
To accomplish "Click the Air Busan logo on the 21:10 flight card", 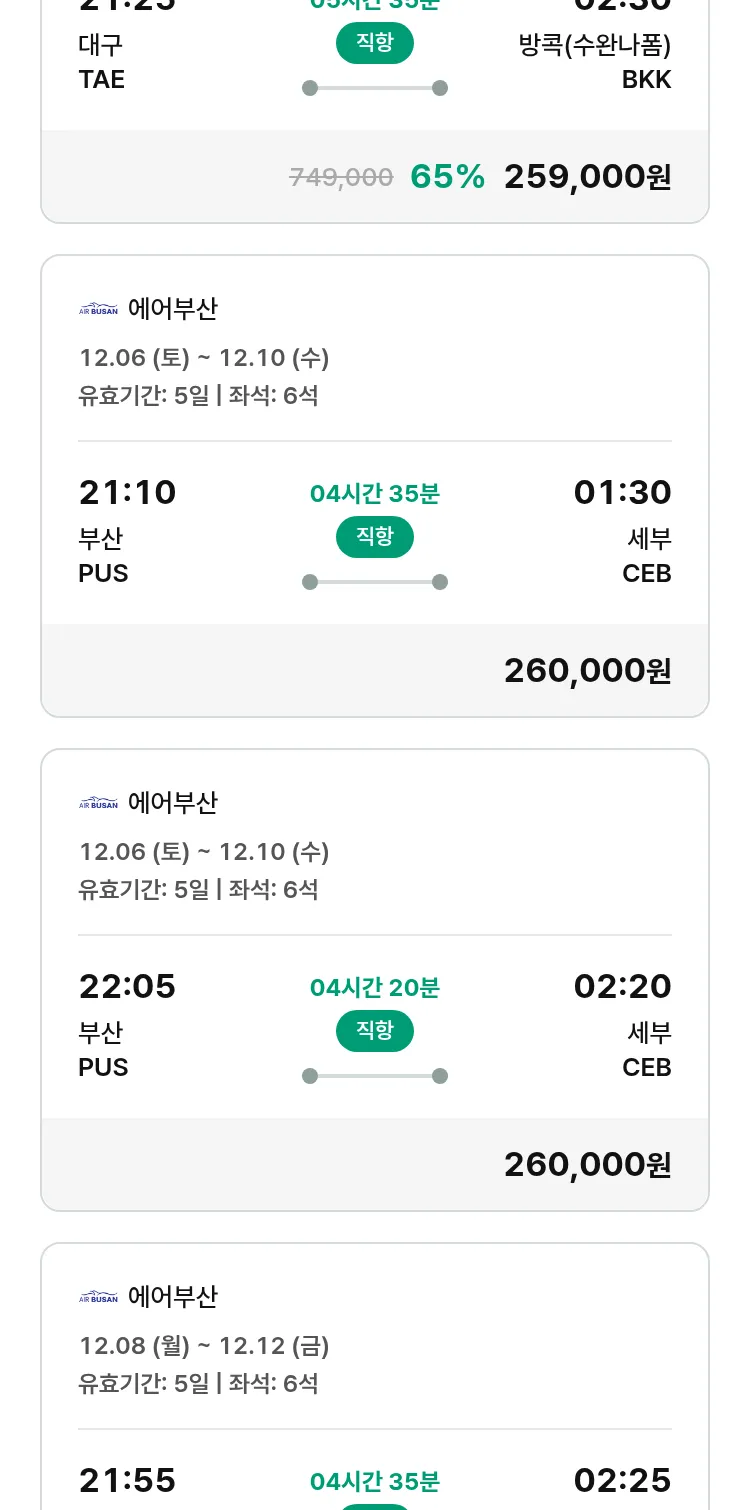I will 98,309.
